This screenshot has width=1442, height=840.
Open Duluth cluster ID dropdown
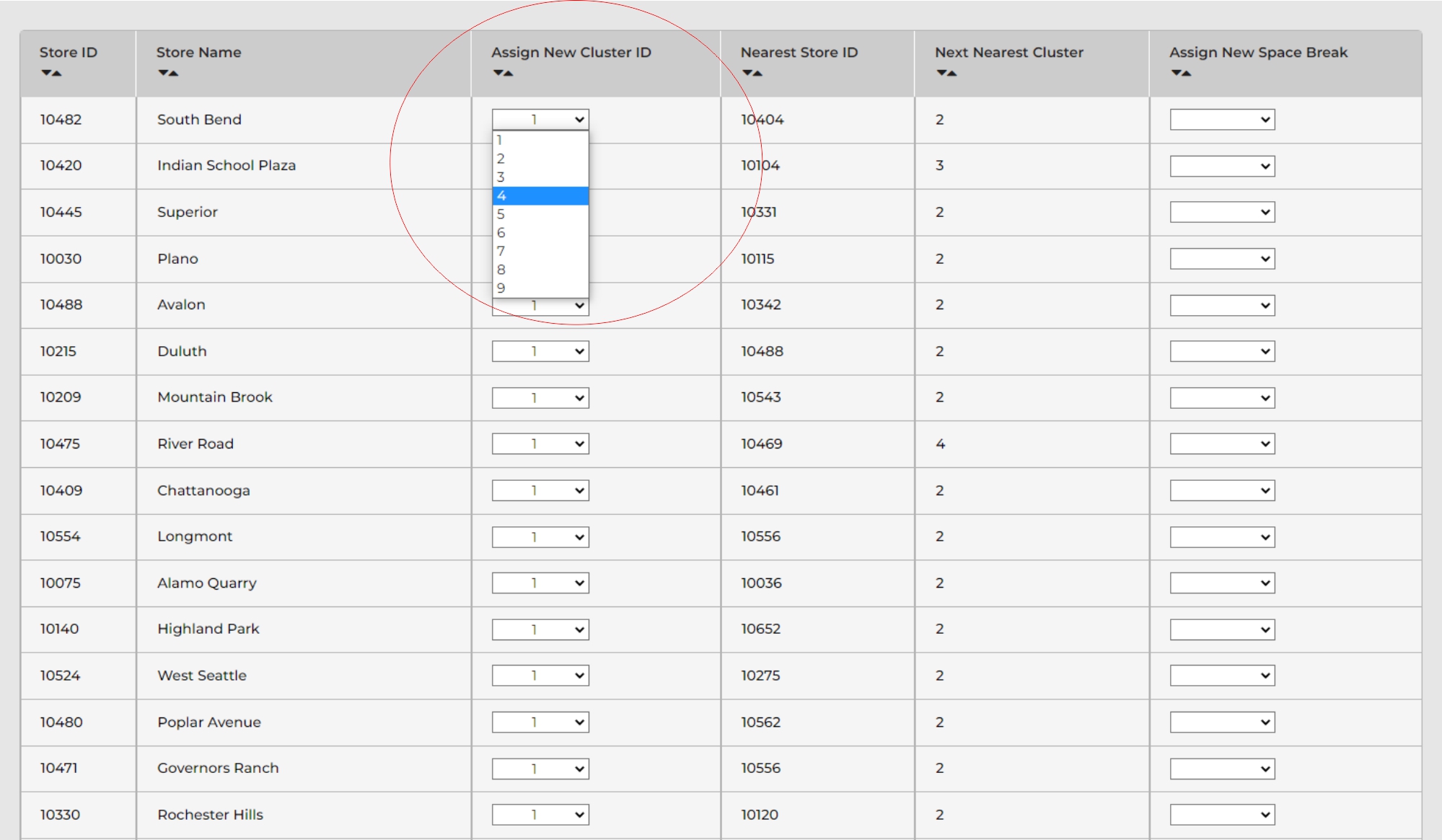[540, 351]
